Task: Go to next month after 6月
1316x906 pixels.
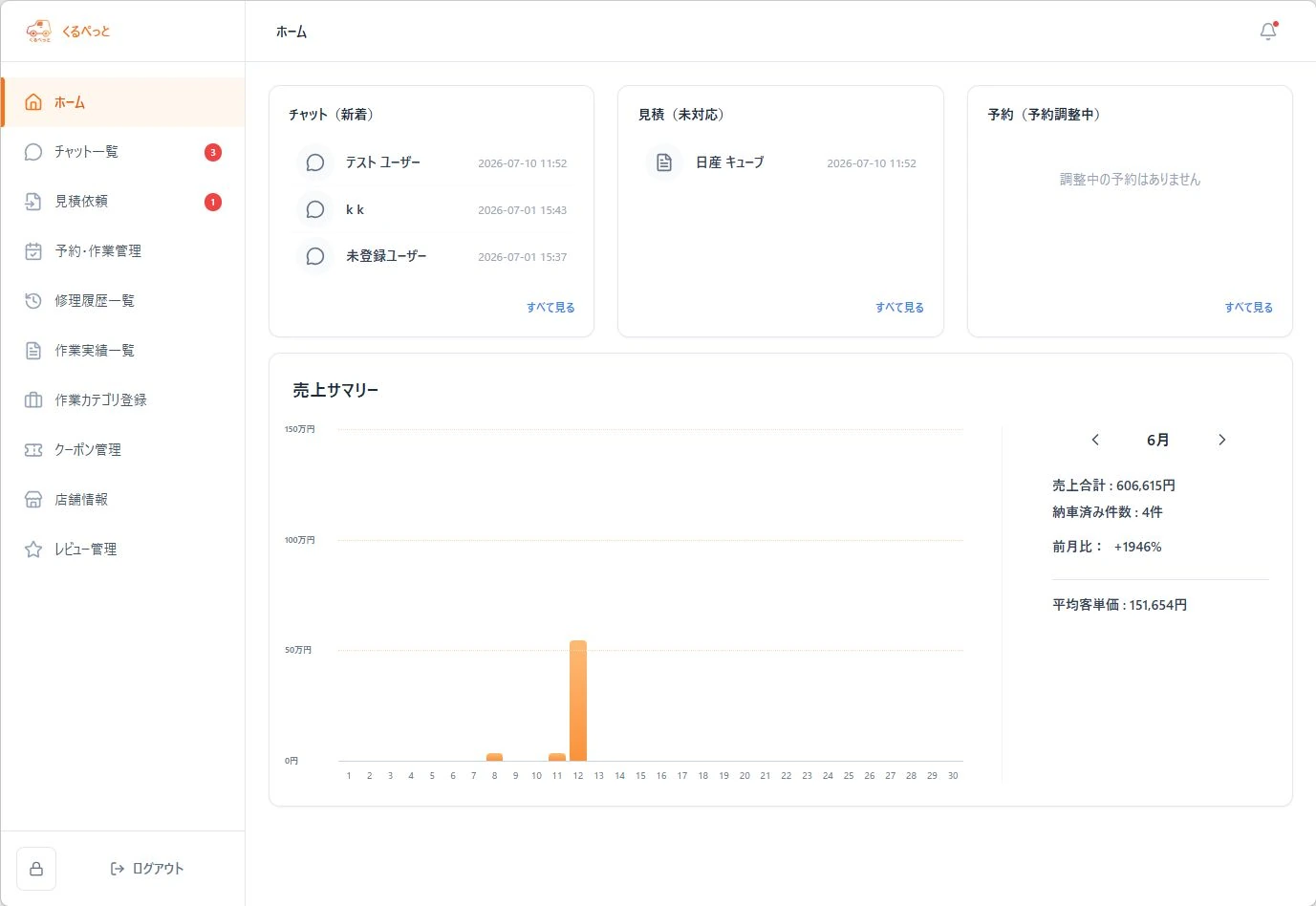Action: pyautogui.click(x=1221, y=440)
